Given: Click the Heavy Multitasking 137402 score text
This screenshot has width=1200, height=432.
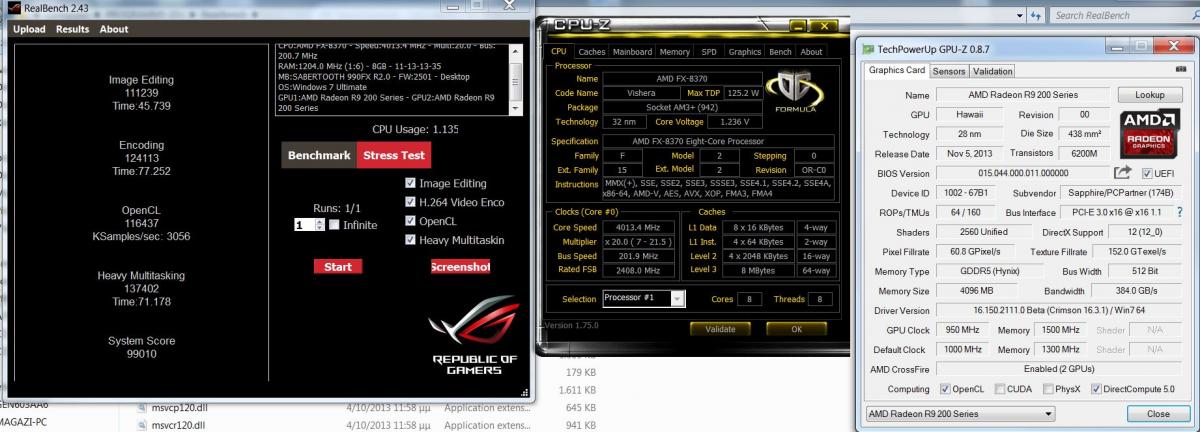Looking at the screenshot, I should click(140, 288).
